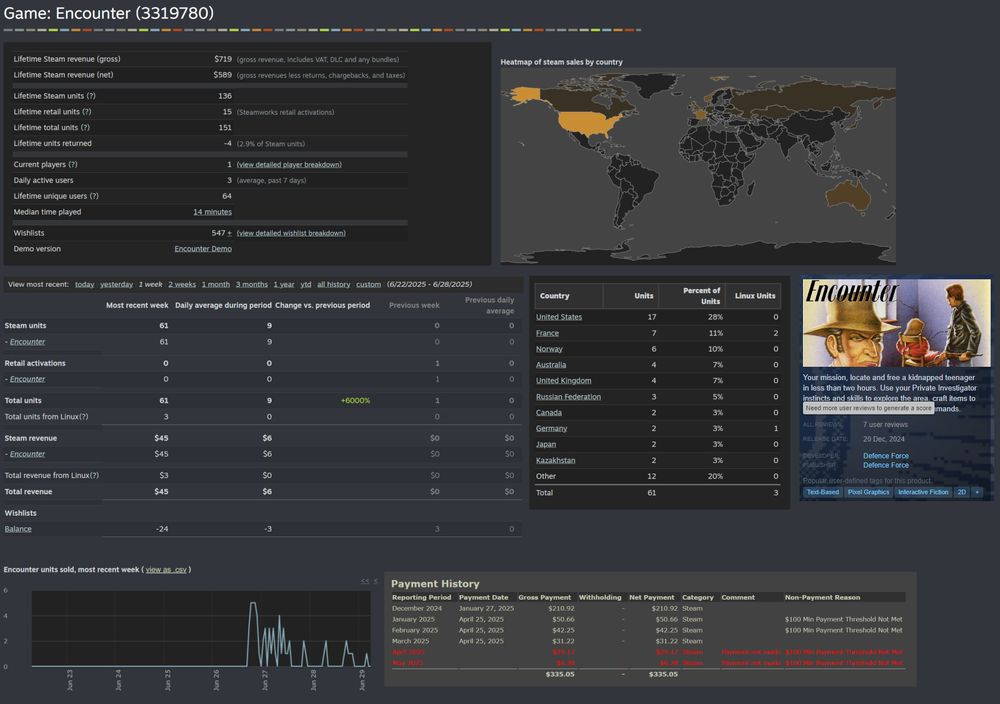Click the lifetime gross revenue value $719

coord(223,59)
